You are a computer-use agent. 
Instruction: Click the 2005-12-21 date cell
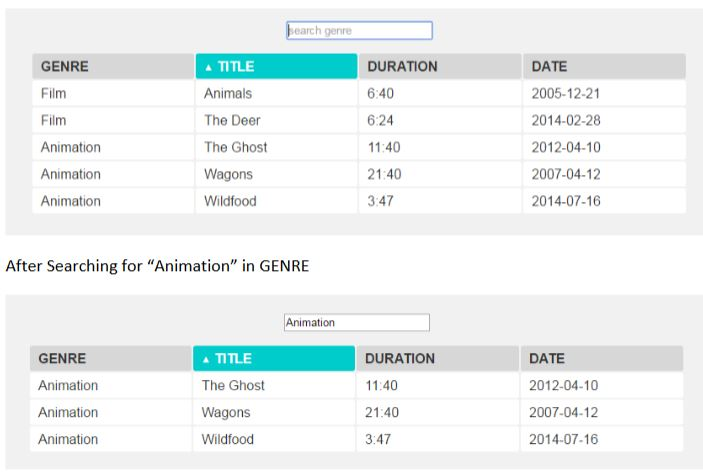click(x=565, y=94)
